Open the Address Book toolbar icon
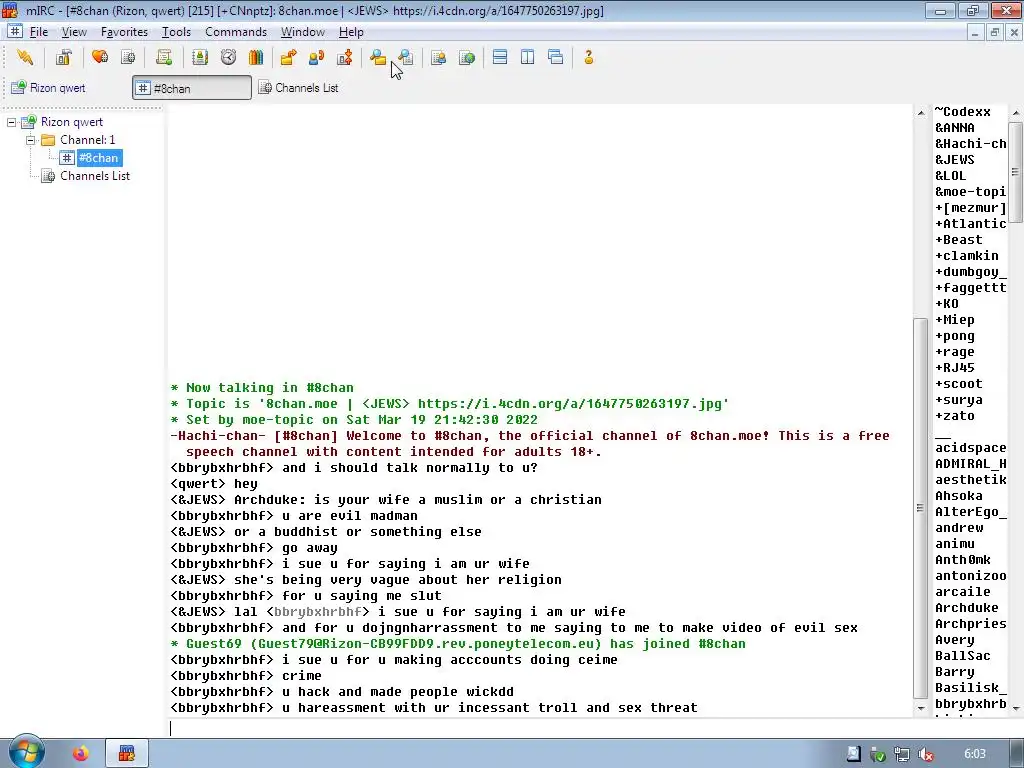The width and height of the screenshot is (1024, 768). point(200,57)
